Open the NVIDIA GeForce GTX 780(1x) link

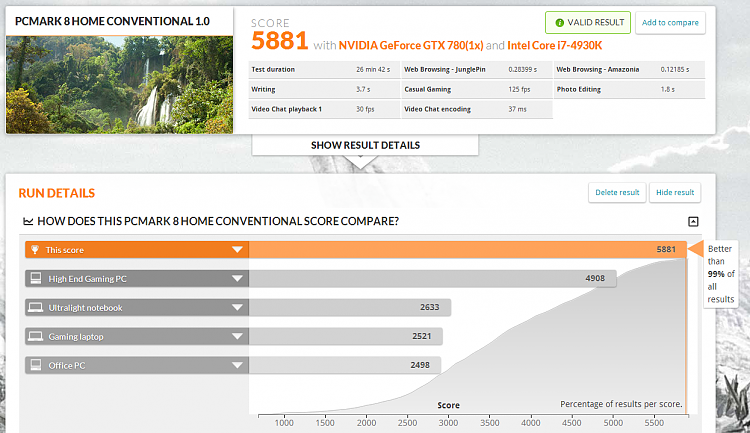tap(411, 45)
